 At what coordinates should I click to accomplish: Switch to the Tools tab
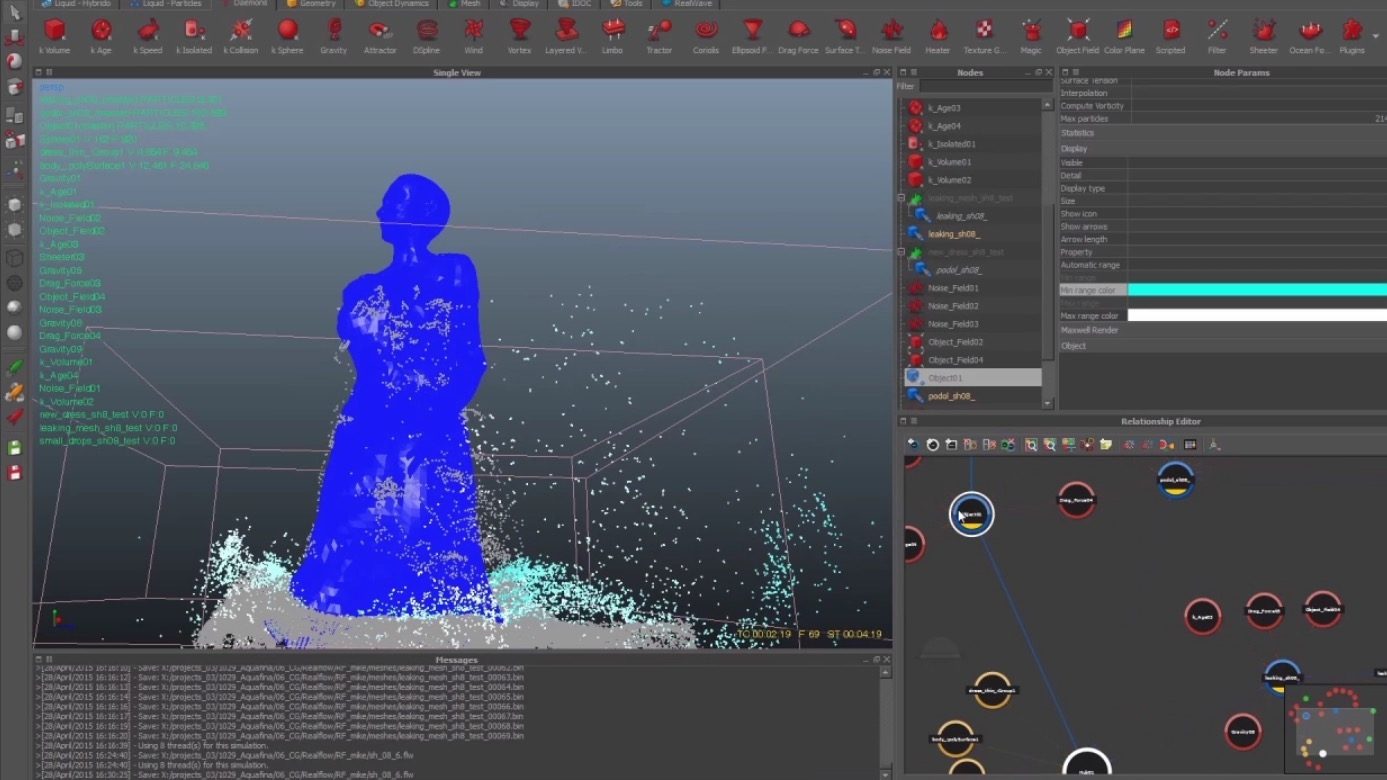pyautogui.click(x=626, y=4)
